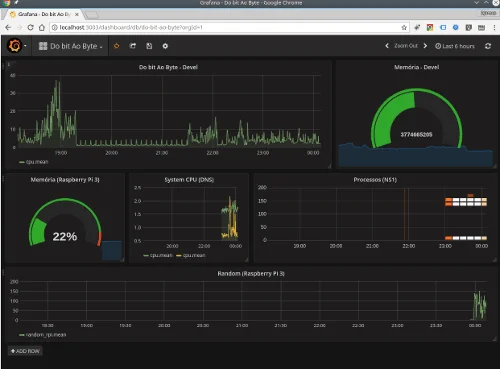Open the 'Memória (Raspberry Pi 3)' panel title menu
This screenshot has height=369, width=500.
click(x=65, y=180)
